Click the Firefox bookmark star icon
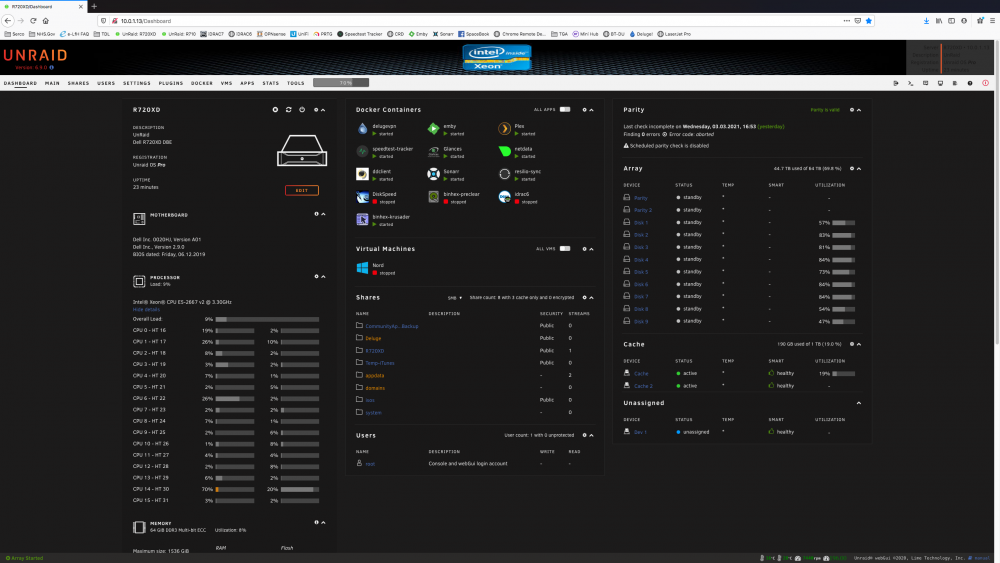Viewport: 1000px width, 563px height. (x=869, y=20)
